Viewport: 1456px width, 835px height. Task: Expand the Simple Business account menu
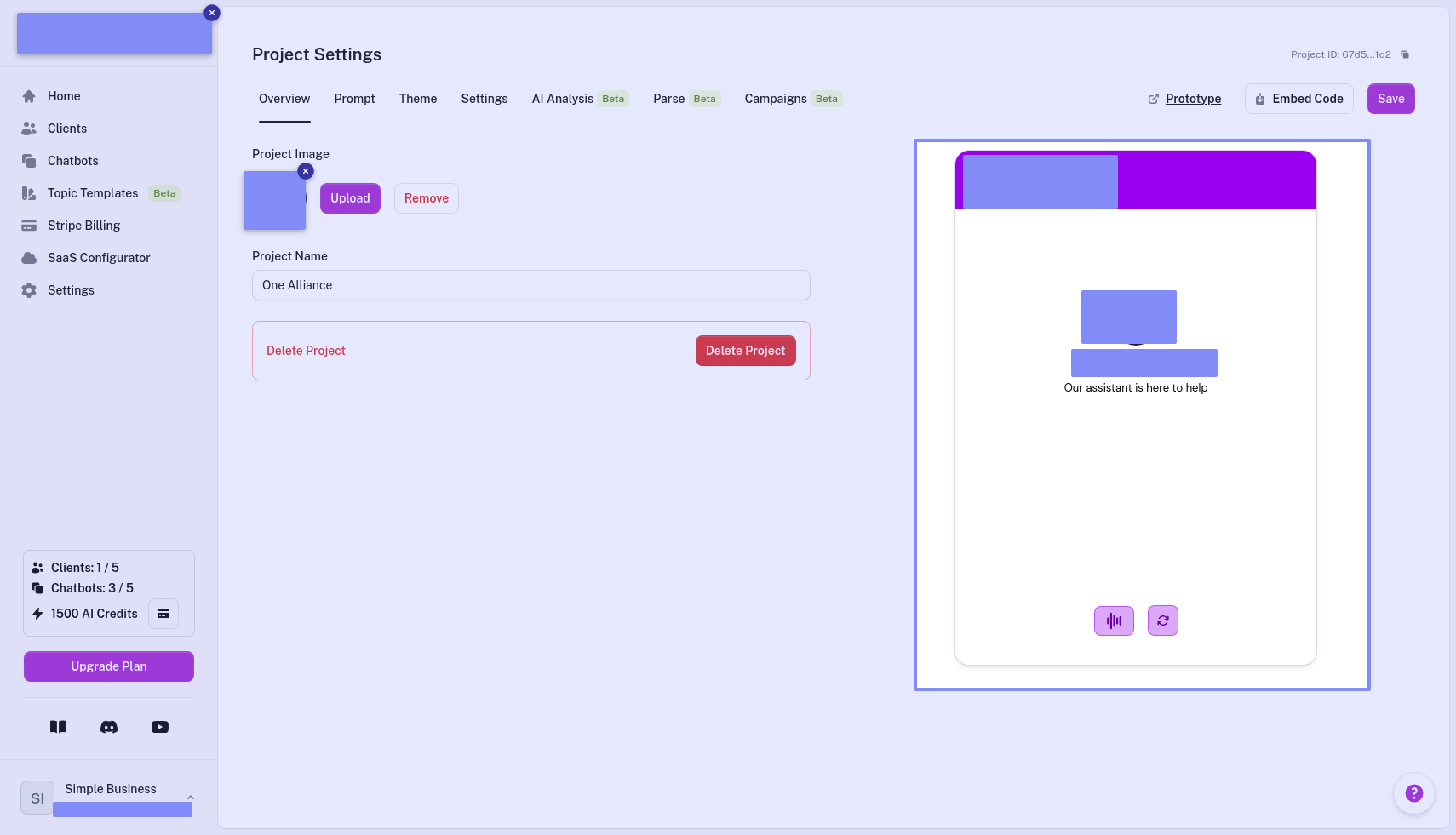[x=191, y=798]
